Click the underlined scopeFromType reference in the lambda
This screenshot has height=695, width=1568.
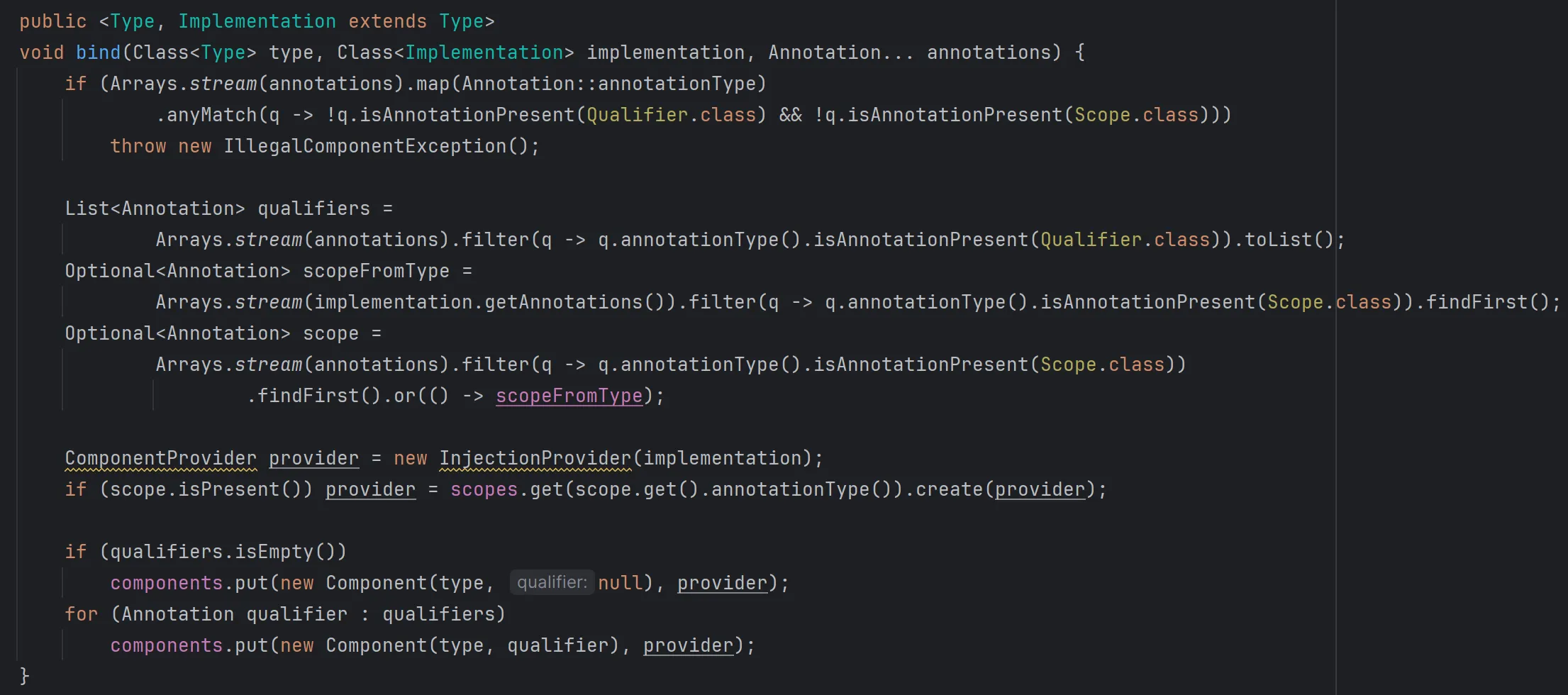pyautogui.click(x=569, y=396)
